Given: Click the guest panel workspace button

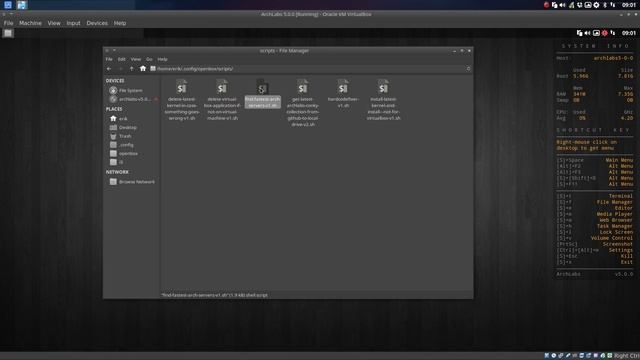Looking at the screenshot, I should [x=8, y=33].
